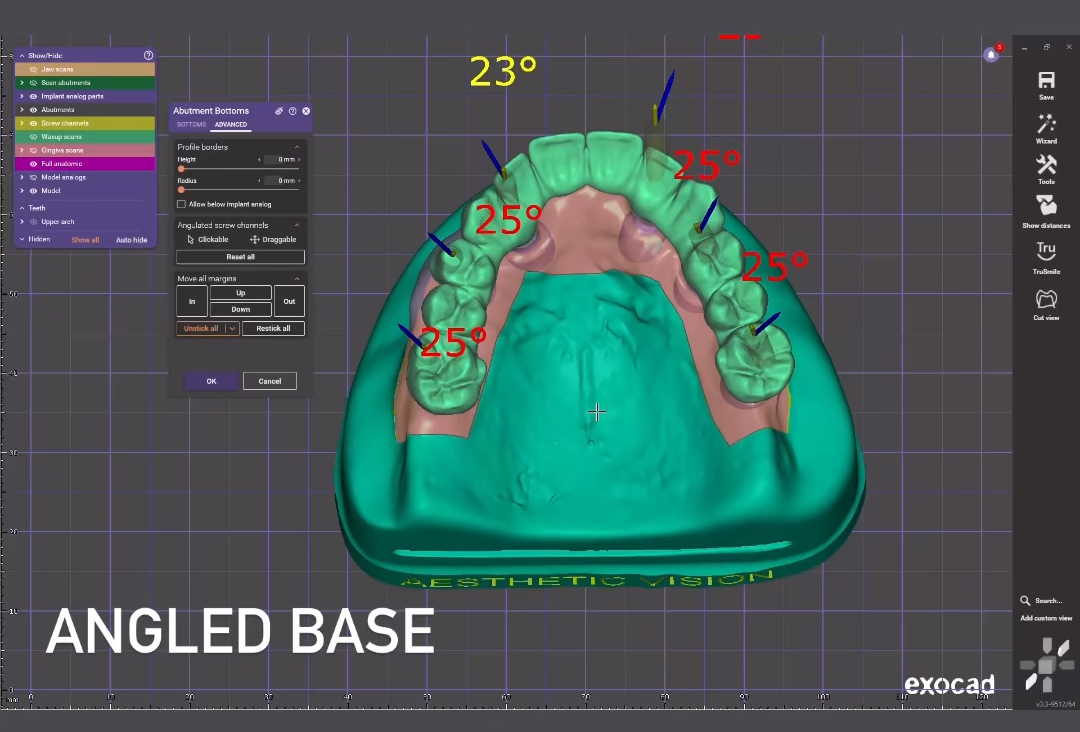Open the Unstick all dropdown arrow

click(233, 328)
